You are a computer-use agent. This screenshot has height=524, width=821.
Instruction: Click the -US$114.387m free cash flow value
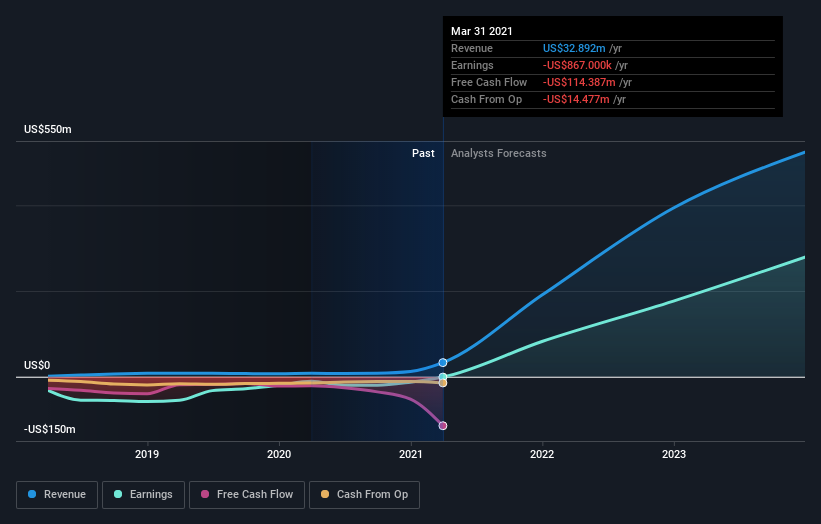(579, 82)
